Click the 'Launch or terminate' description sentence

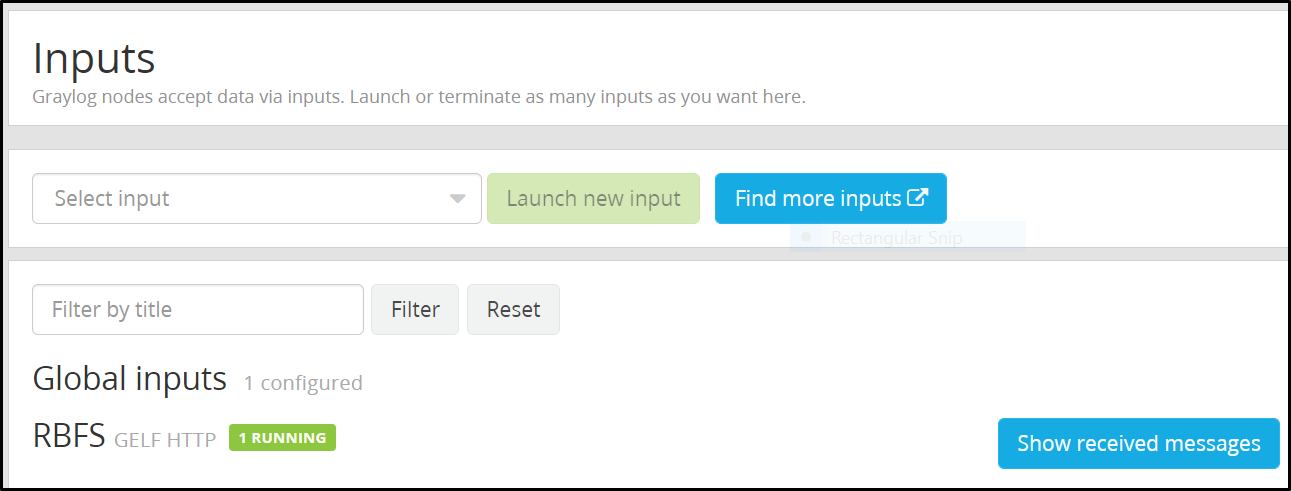[x=577, y=97]
